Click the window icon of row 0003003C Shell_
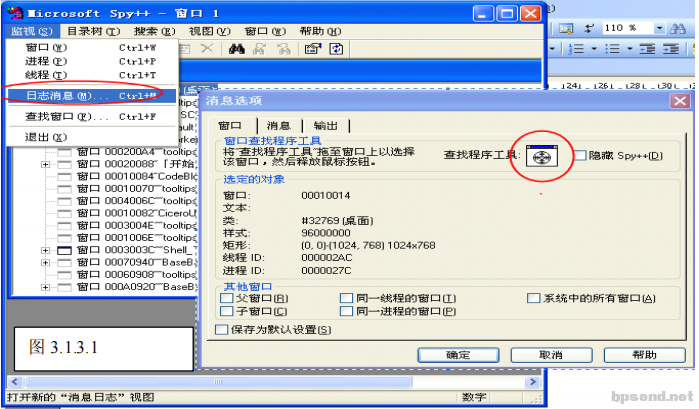699x409 pixels. 65,250
